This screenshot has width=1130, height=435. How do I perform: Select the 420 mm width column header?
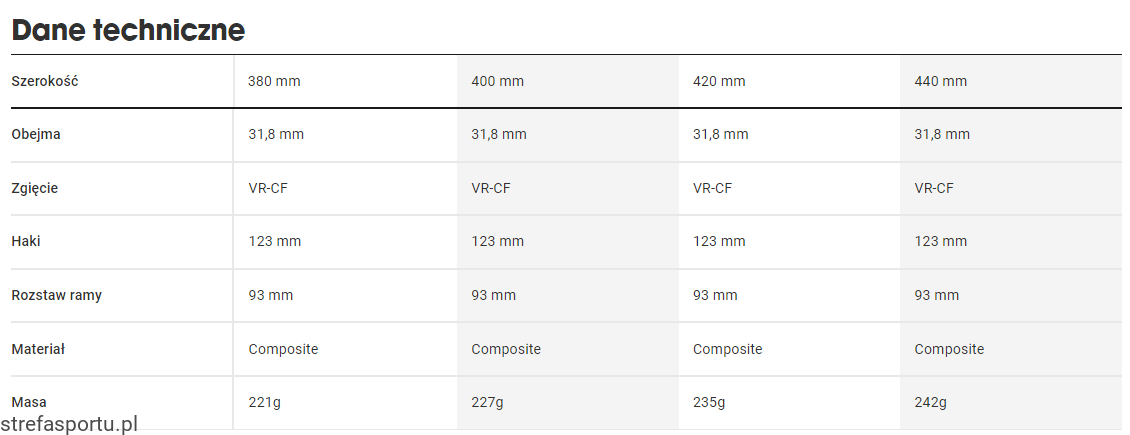719,81
